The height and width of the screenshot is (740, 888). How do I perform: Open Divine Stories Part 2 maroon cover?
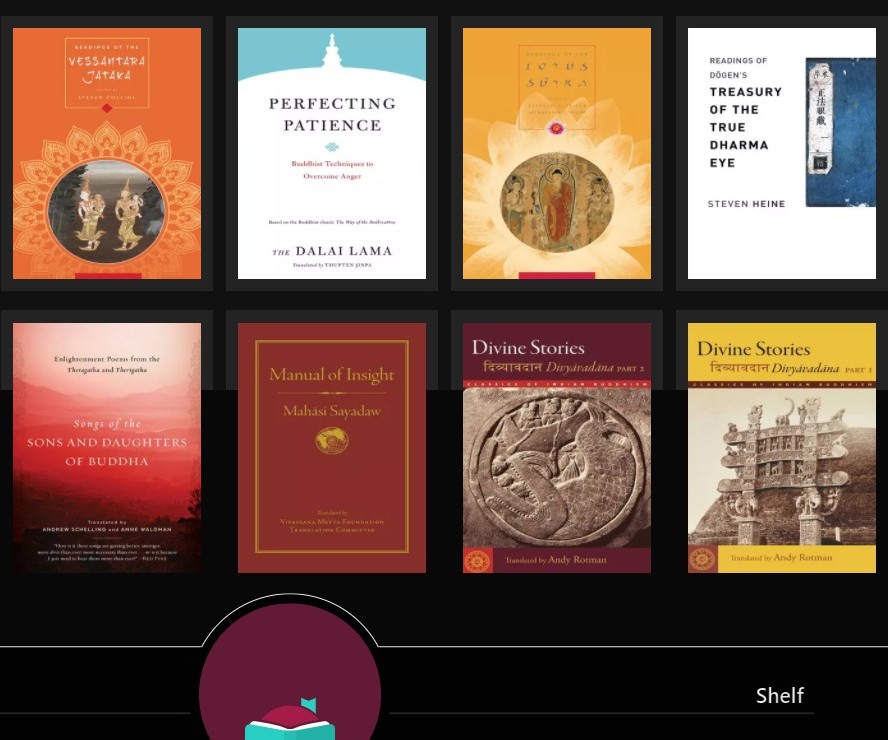point(557,448)
